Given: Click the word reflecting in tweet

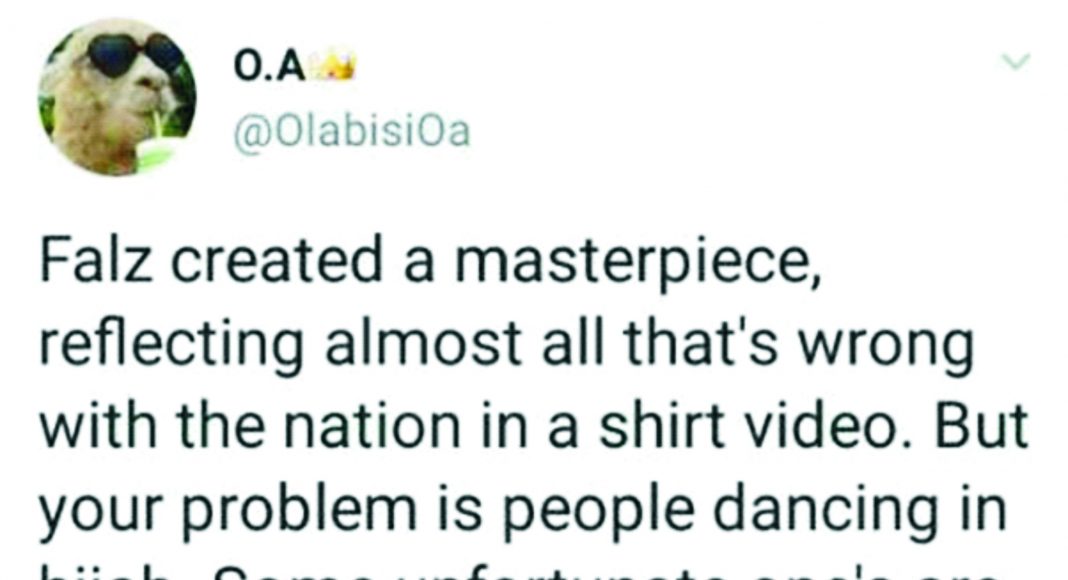Looking at the screenshot, I should (171, 347).
